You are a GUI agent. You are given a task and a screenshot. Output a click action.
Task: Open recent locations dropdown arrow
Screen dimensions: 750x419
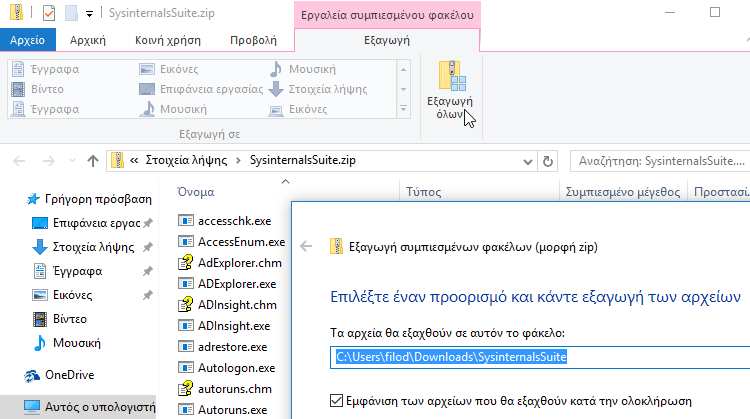(x=72, y=161)
